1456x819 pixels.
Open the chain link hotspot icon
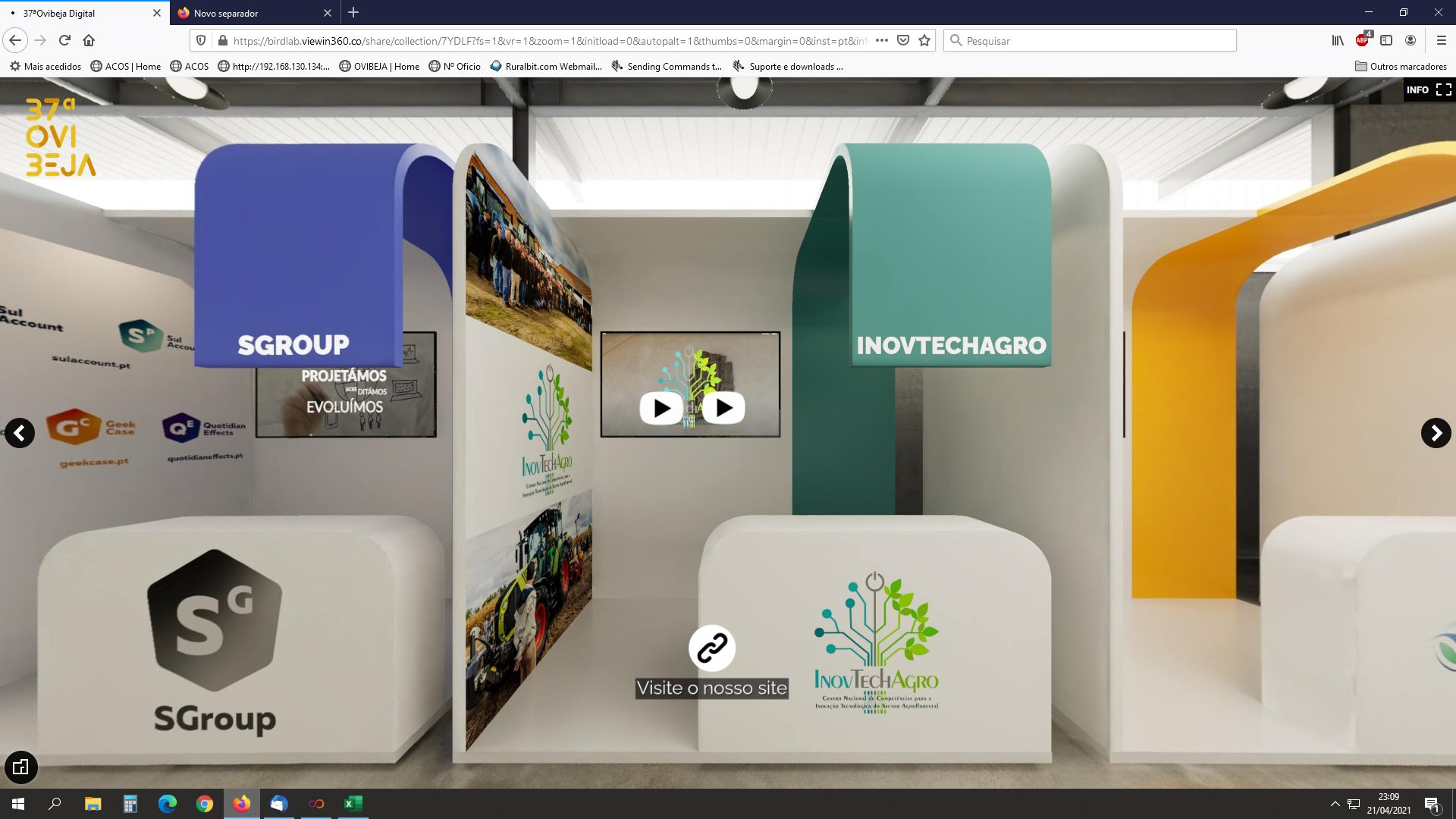712,648
